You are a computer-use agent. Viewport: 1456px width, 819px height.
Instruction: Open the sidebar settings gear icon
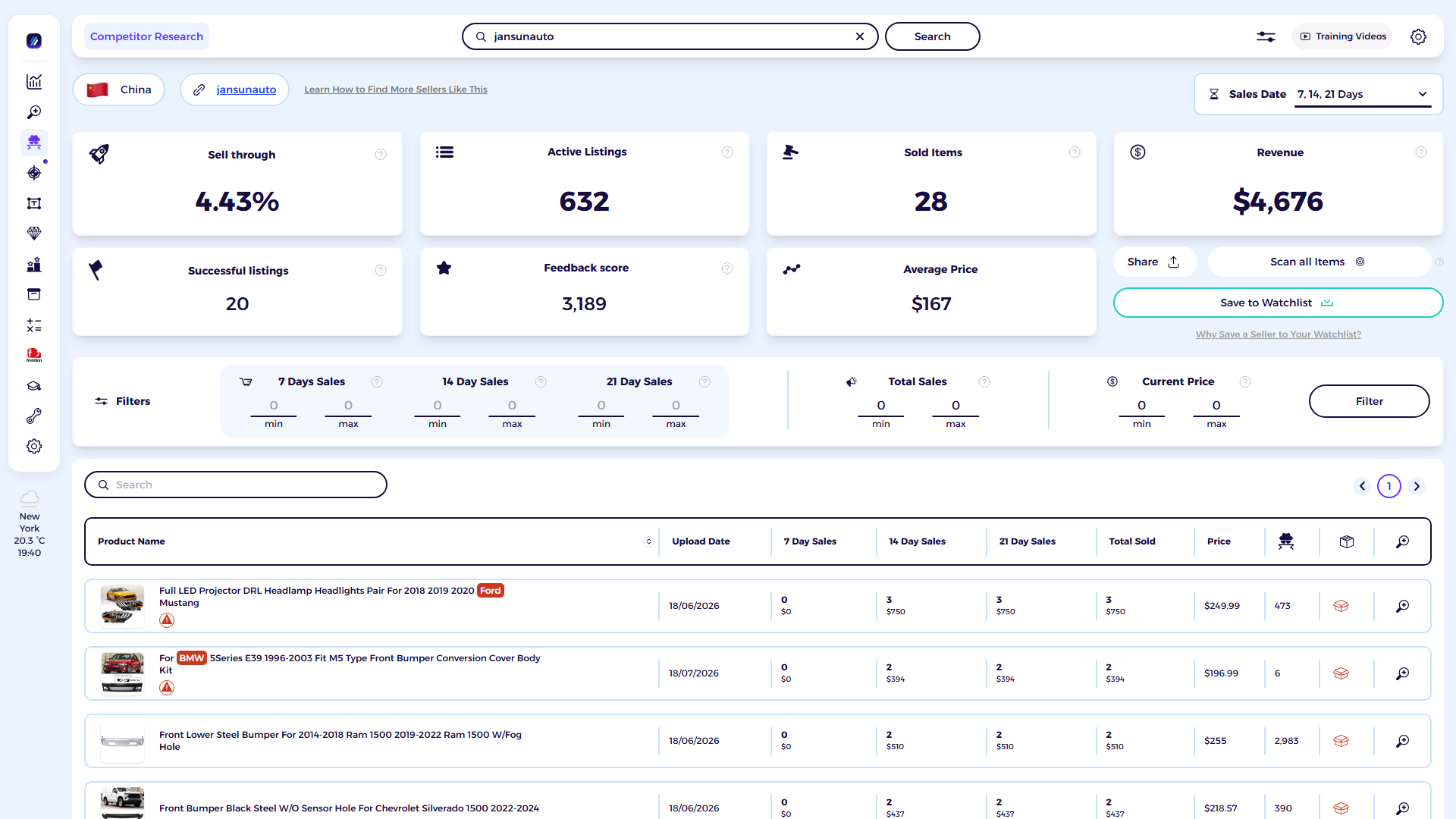34,447
